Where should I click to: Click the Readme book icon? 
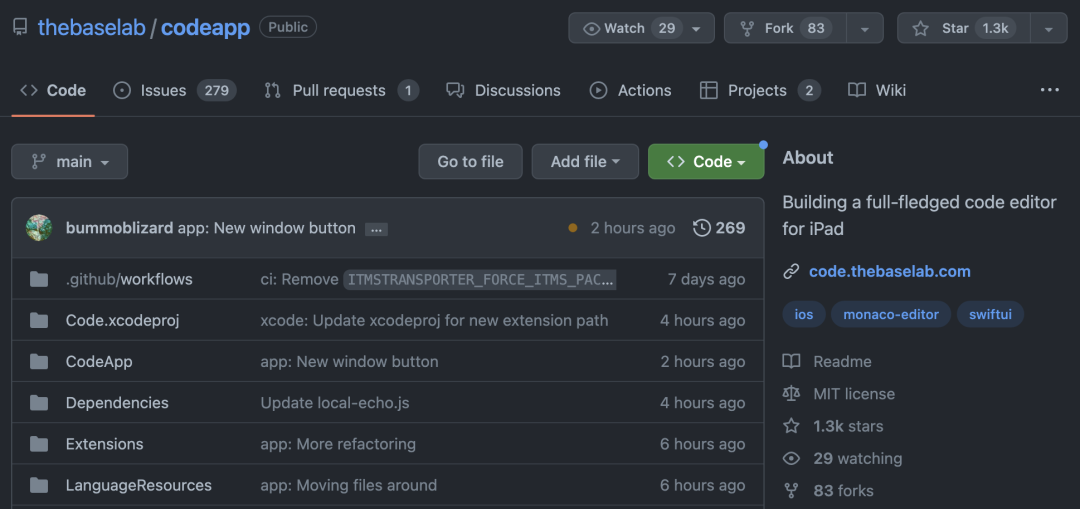pyautogui.click(x=791, y=362)
